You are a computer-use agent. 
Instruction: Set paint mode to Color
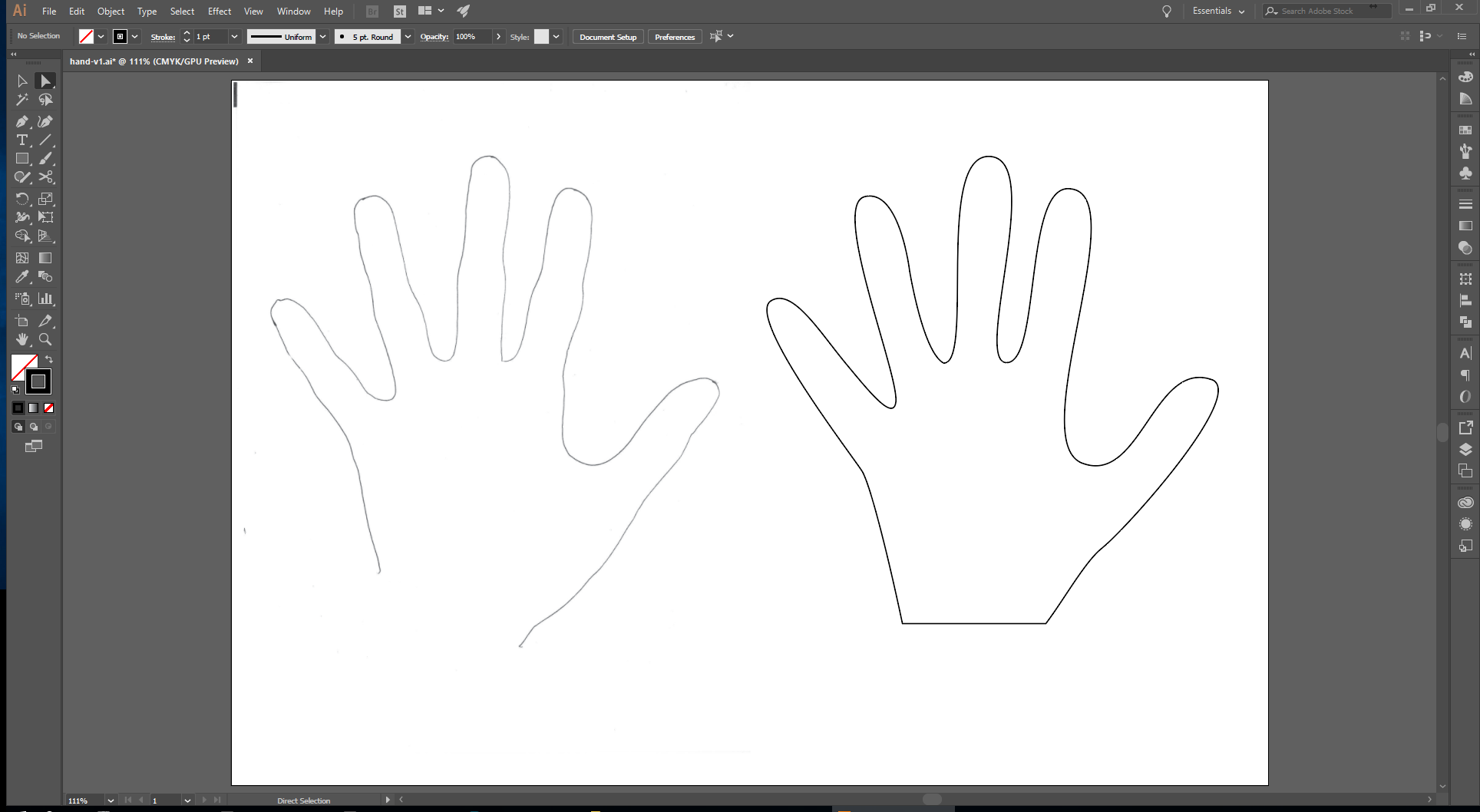18,408
